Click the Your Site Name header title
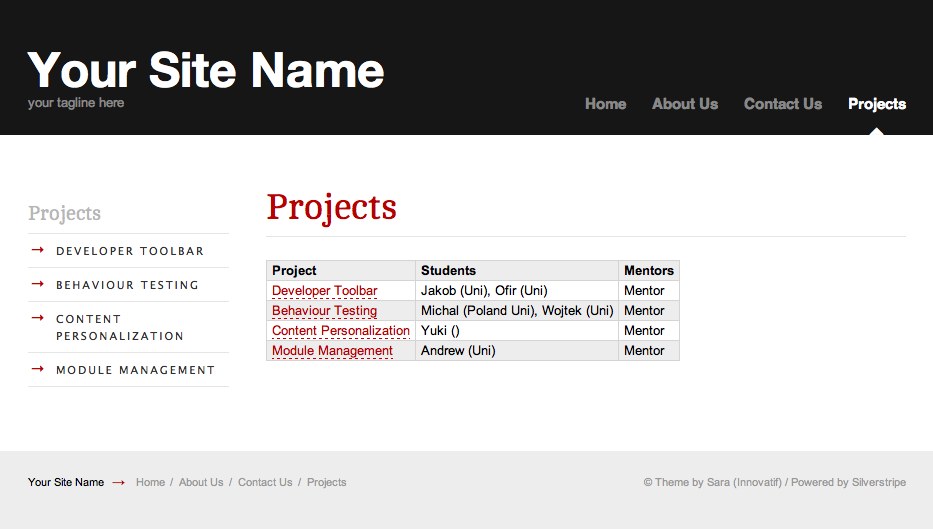The height and width of the screenshot is (529, 933). coord(206,70)
